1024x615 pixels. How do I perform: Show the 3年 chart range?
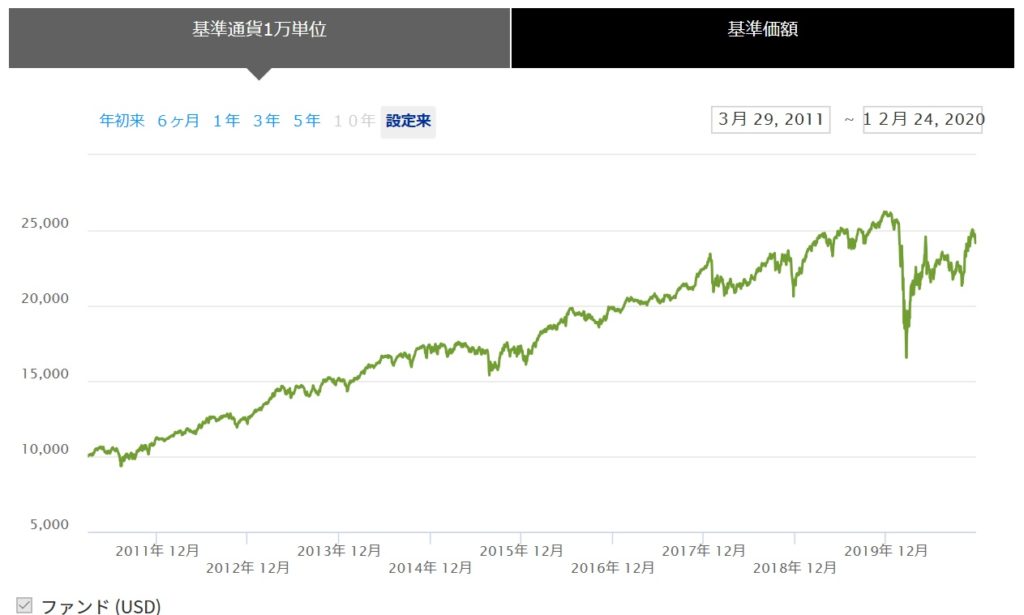tap(266, 121)
